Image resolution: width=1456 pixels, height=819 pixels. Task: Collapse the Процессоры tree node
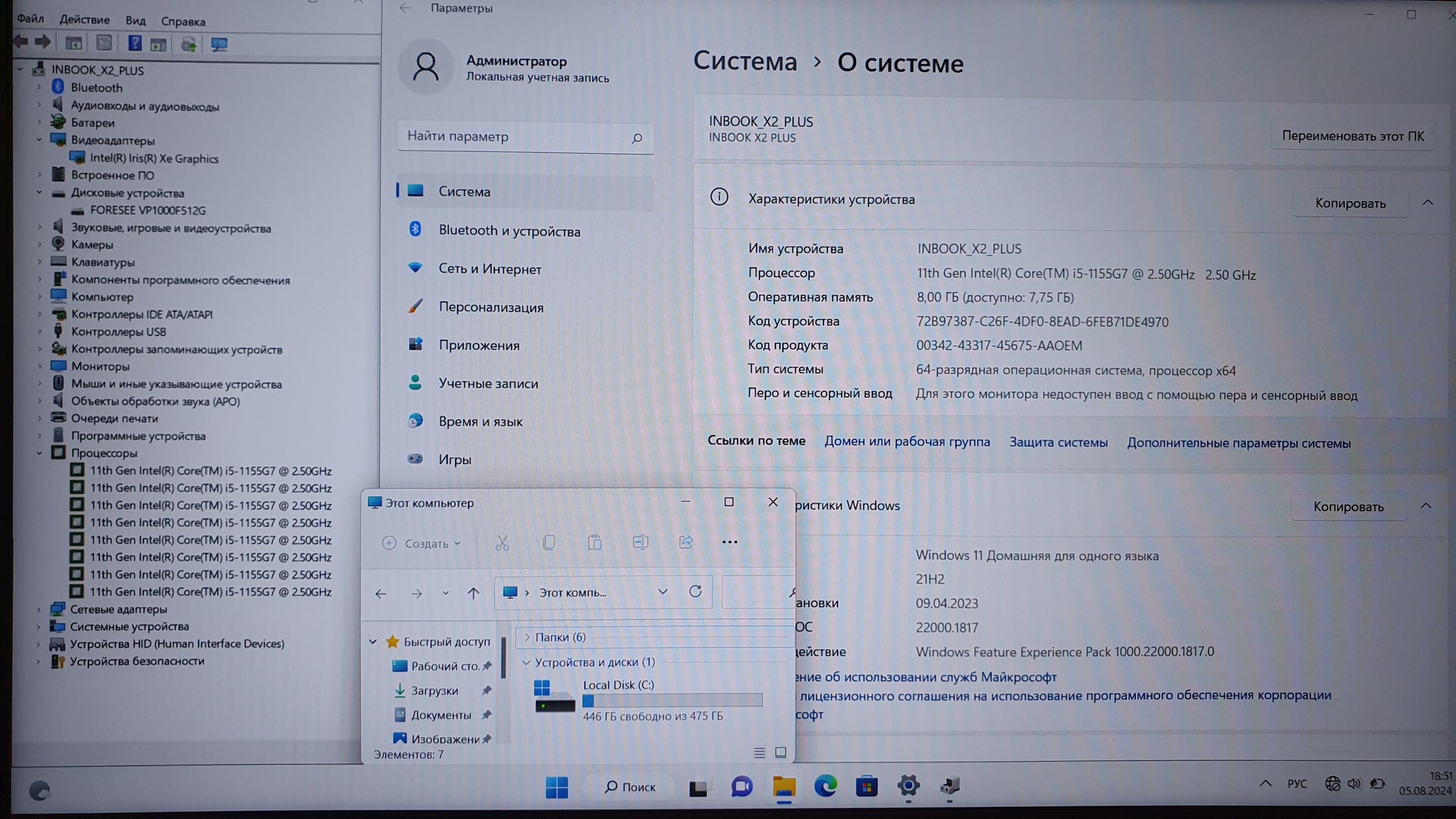click(40, 453)
